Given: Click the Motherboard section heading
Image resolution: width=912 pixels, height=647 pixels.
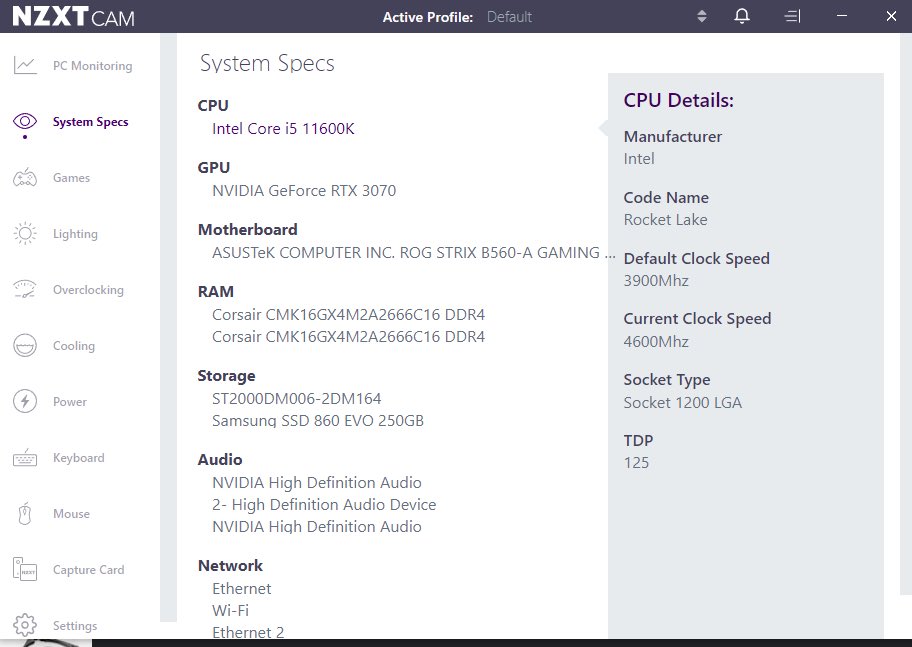Looking at the screenshot, I should click(x=248, y=230).
